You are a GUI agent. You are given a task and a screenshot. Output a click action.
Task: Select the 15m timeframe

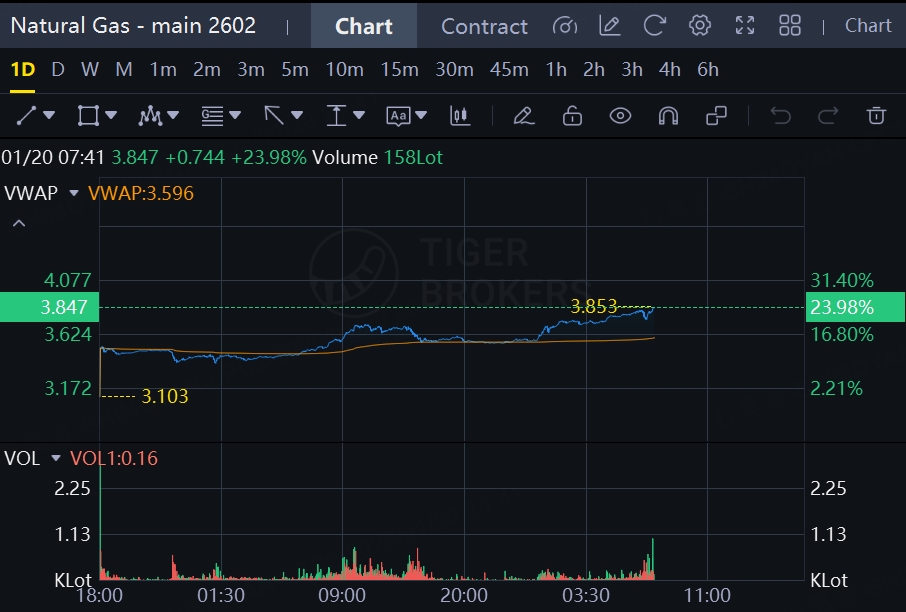point(399,70)
